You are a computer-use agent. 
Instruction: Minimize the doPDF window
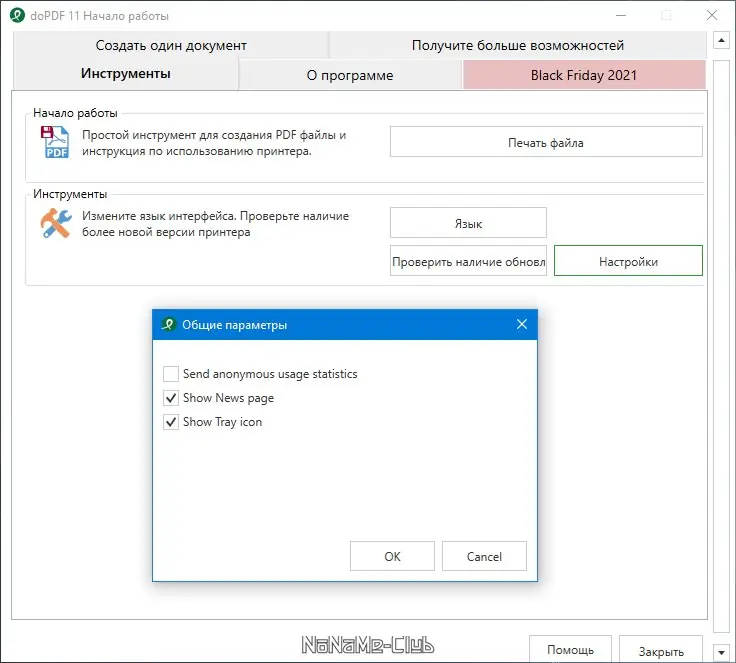click(x=621, y=15)
